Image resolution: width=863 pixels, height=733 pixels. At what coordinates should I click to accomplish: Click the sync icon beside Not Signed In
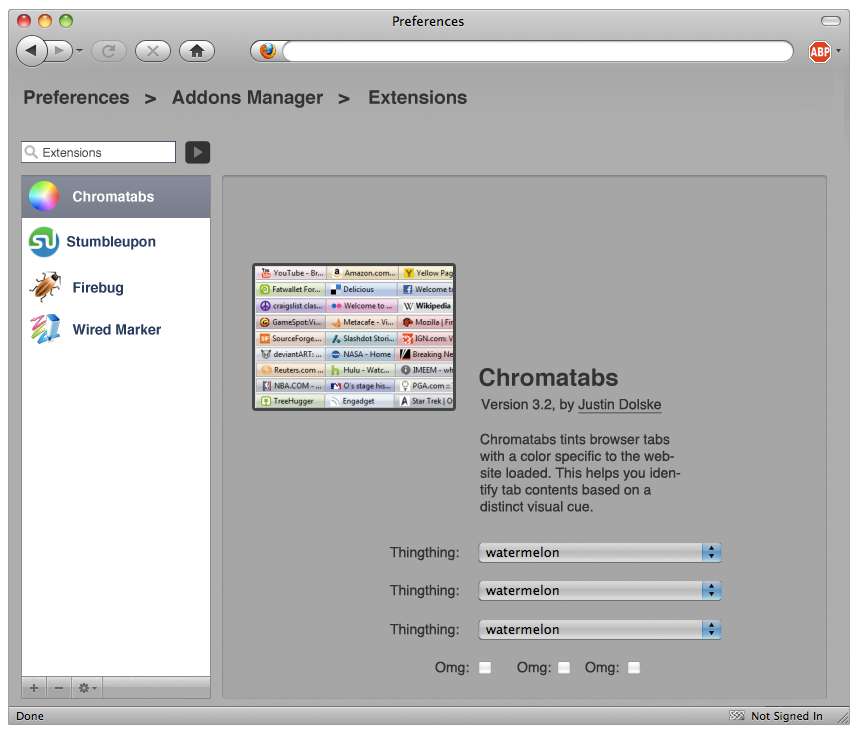point(736,715)
